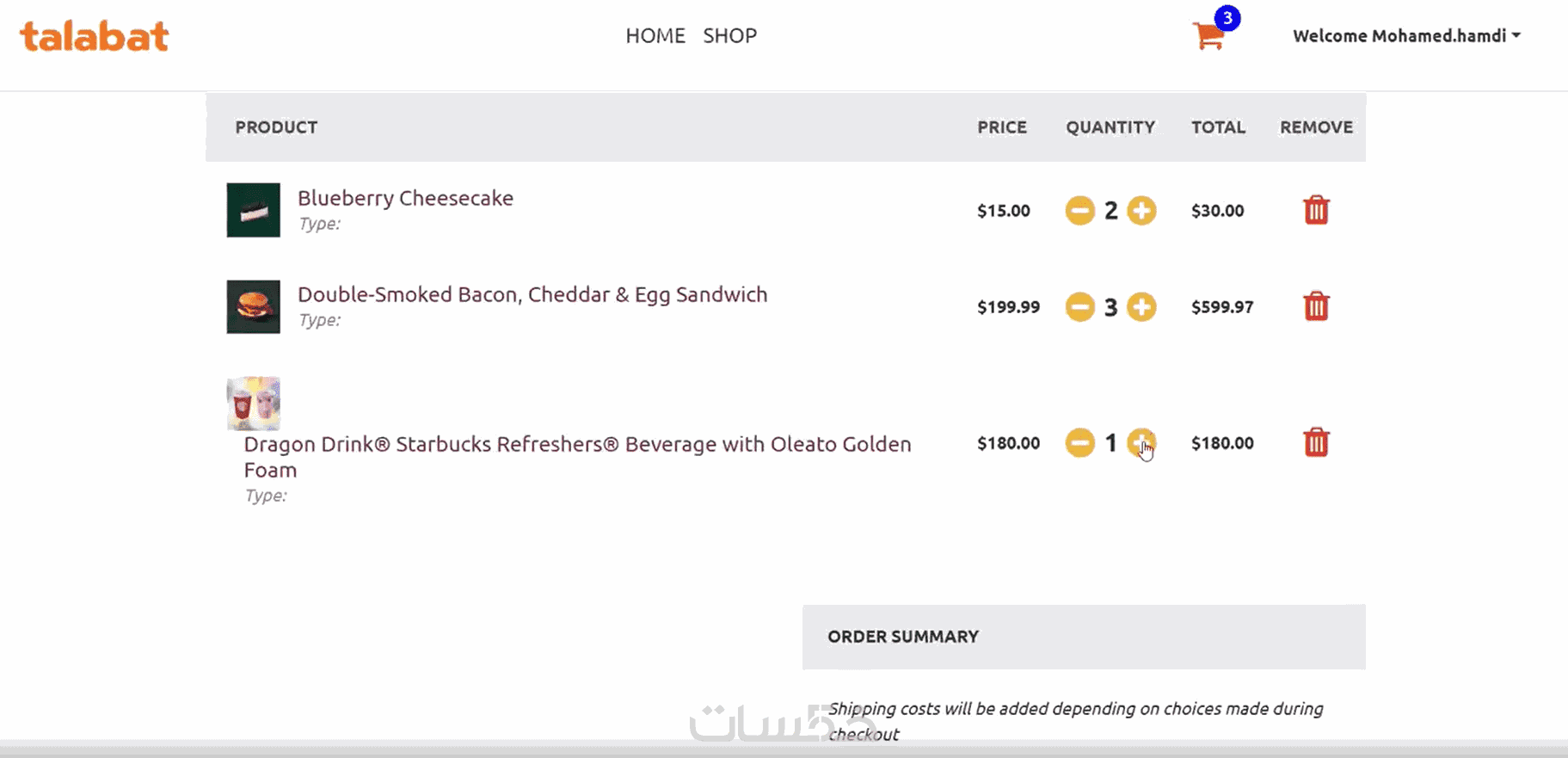Remove Blueberry Cheesecake from cart
Image resolution: width=1568 pixels, height=758 pixels.
(1316, 211)
